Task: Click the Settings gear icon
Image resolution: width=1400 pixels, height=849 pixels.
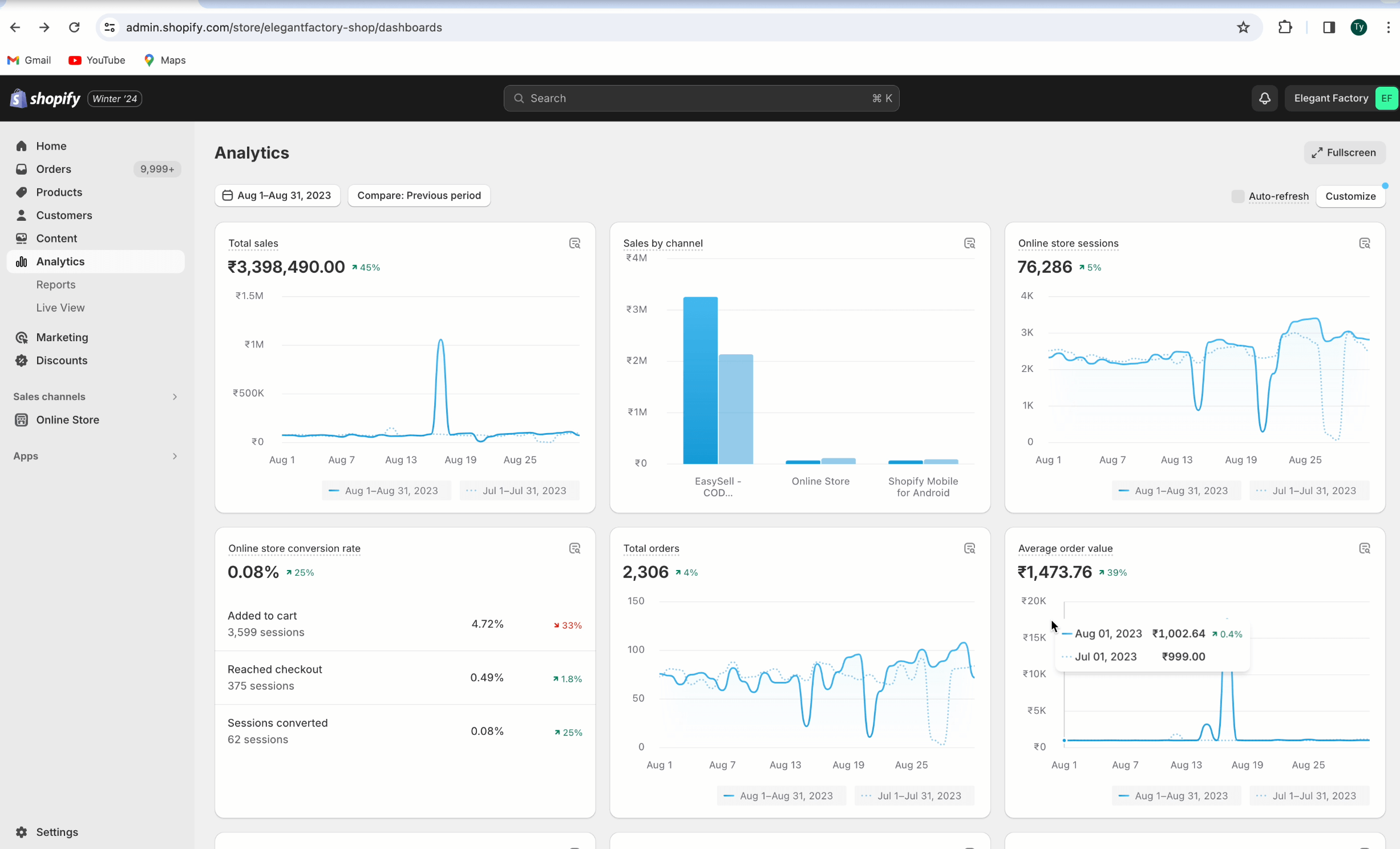Action: tap(22, 832)
